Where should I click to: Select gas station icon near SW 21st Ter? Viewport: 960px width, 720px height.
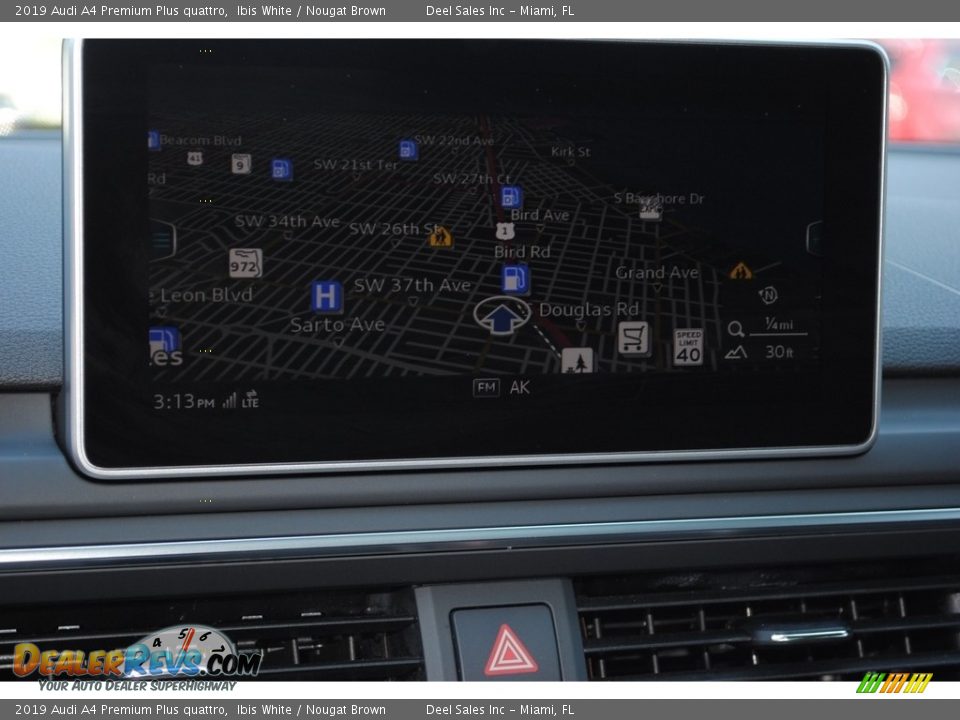click(x=282, y=169)
